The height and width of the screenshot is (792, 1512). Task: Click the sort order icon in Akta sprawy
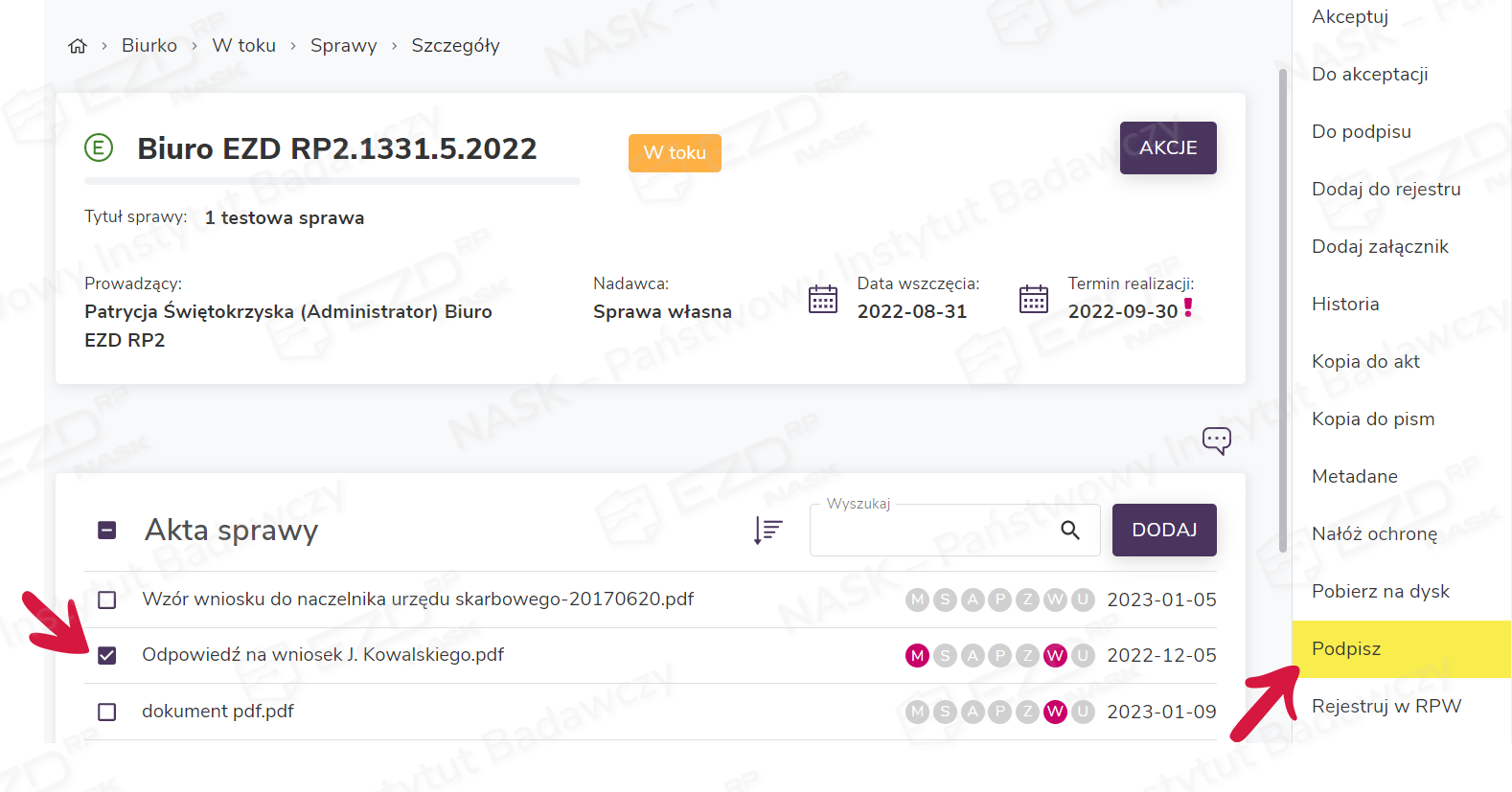[x=767, y=530]
